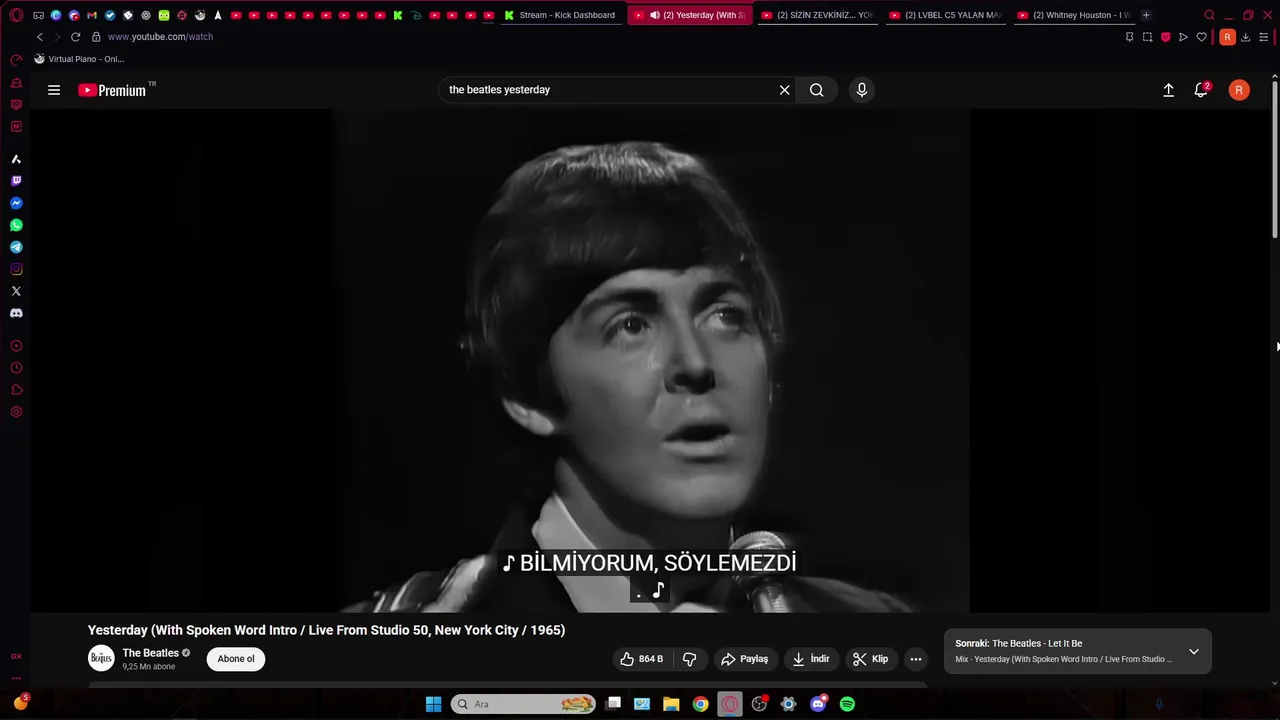Open X (Twitter) in the sidebar
Screen dimensions: 1280x720
pyautogui.click(x=16, y=291)
